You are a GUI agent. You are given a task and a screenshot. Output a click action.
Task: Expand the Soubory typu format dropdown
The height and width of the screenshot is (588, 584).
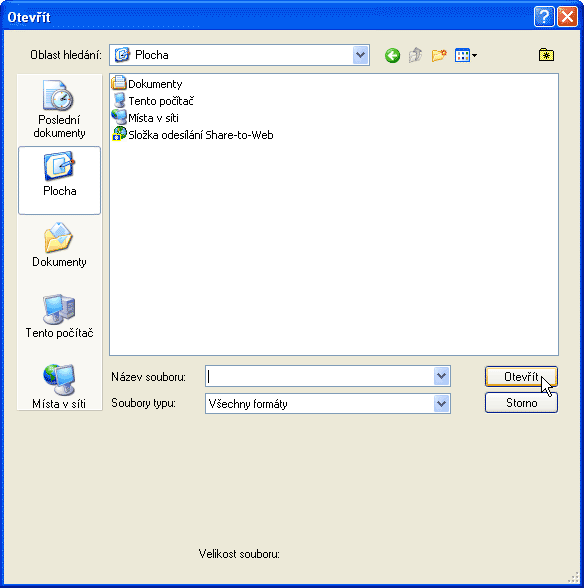click(442, 404)
